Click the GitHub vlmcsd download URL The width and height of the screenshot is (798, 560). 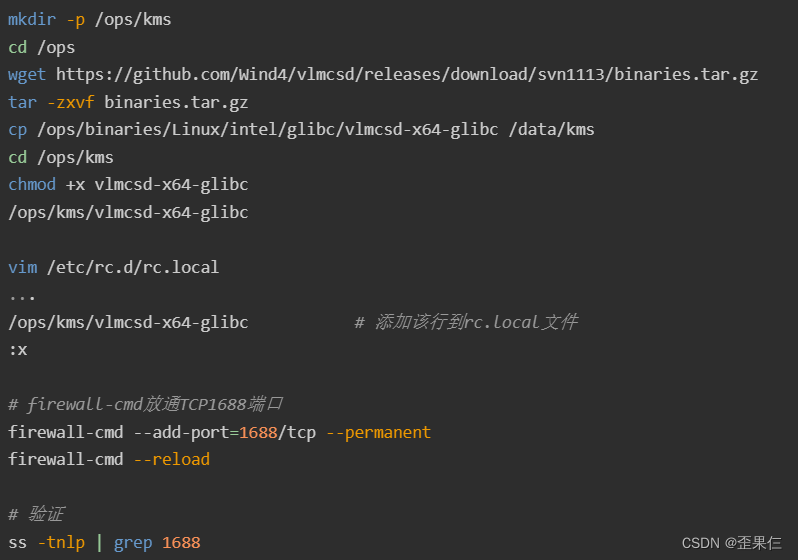click(x=407, y=75)
